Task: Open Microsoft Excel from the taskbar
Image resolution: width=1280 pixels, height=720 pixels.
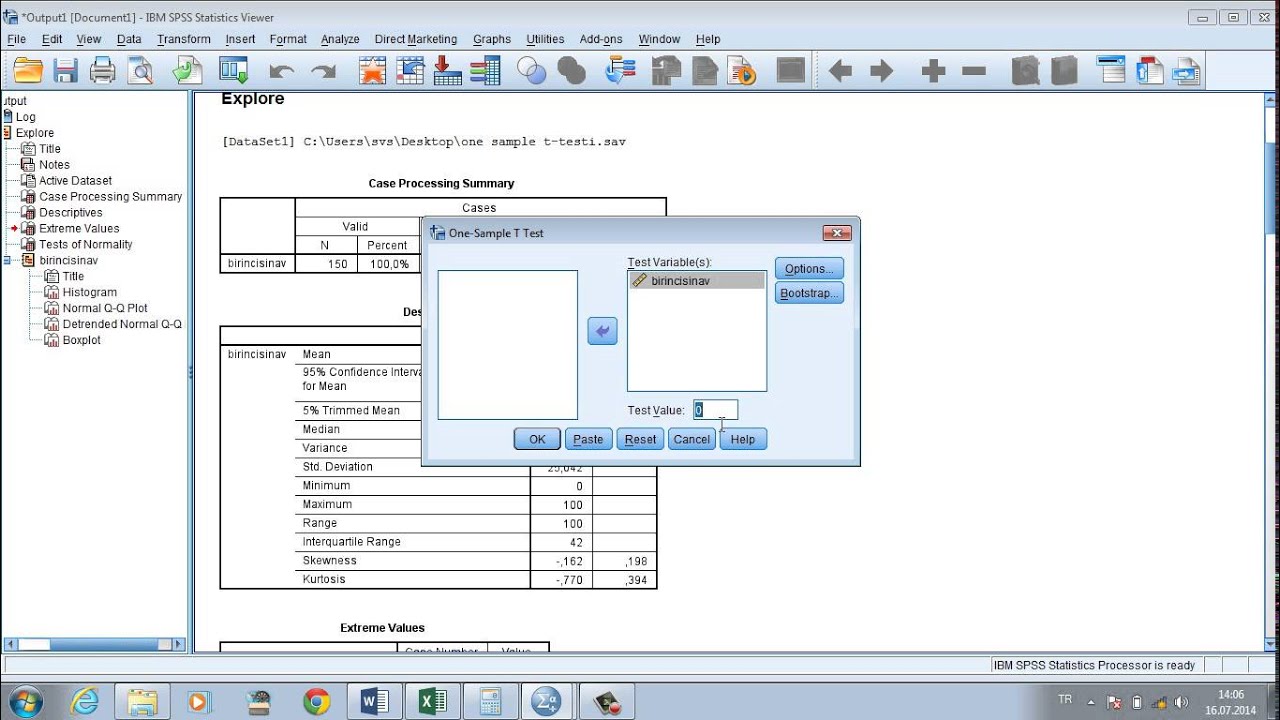Action: (433, 701)
